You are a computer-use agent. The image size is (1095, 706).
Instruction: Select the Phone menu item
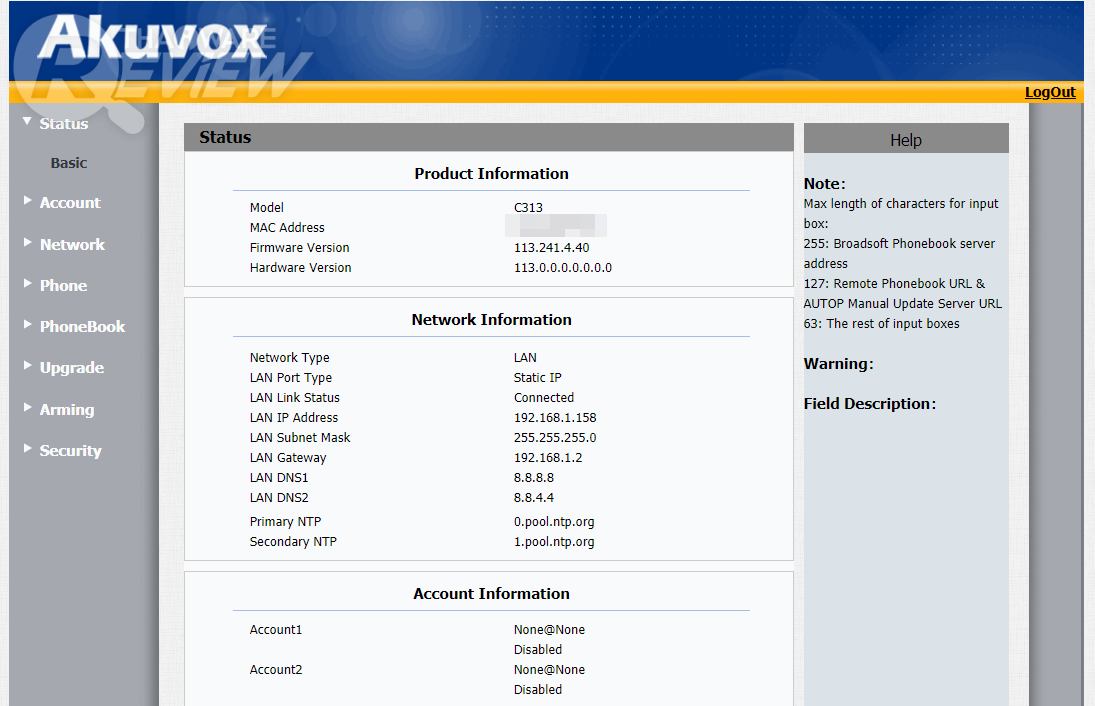[63, 286]
